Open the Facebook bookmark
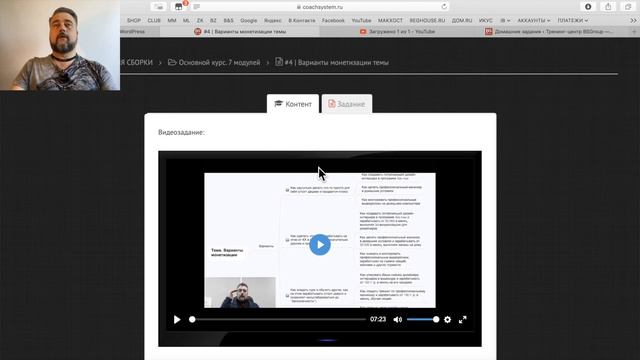The height and width of the screenshot is (360, 640). point(333,20)
